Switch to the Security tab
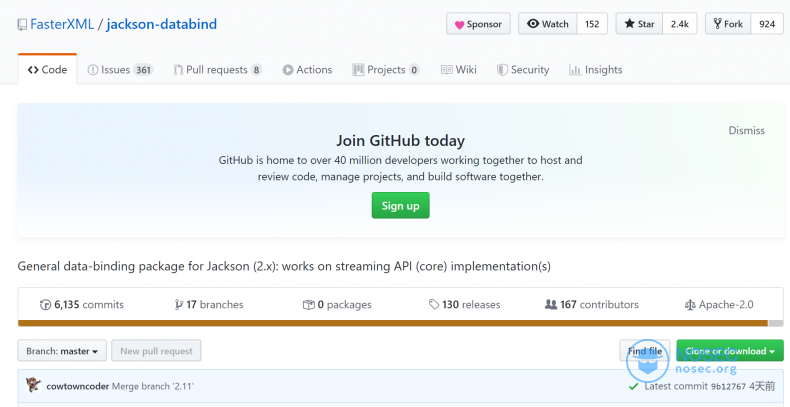 (522, 70)
